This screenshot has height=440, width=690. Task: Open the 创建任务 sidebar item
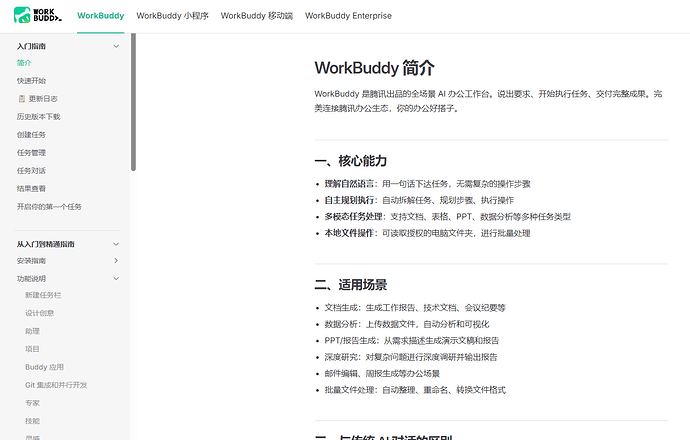coord(31,135)
